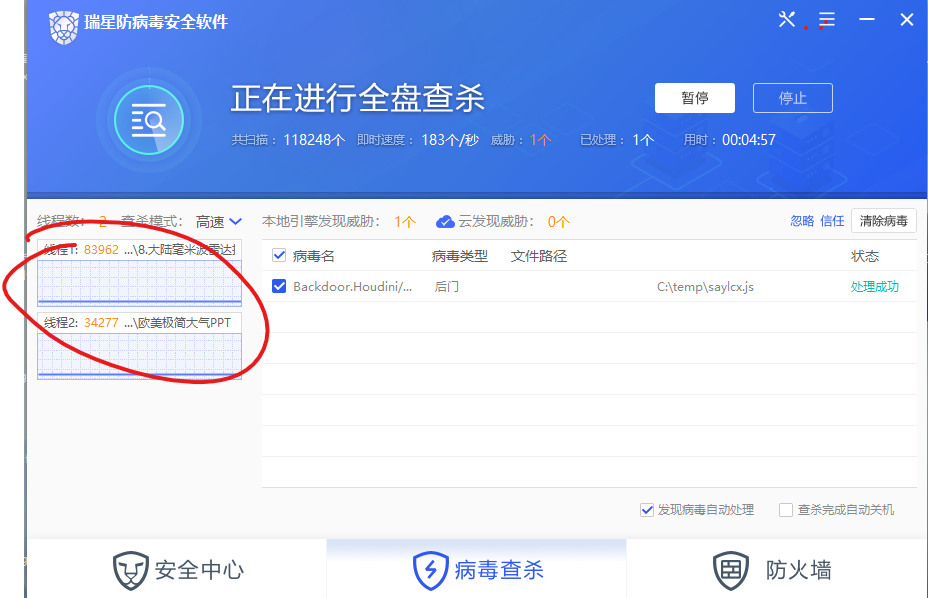Click the 病毒类型 column header
928x598 pixels.
(460, 256)
